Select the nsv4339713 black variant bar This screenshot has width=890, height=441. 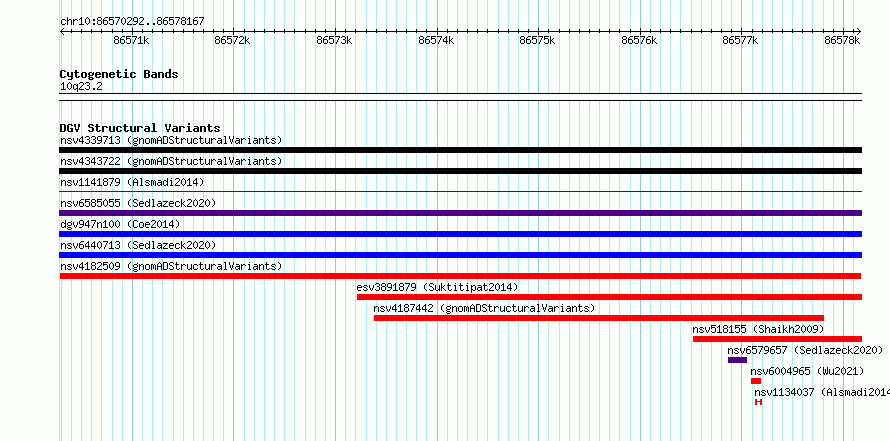(460, 150)
